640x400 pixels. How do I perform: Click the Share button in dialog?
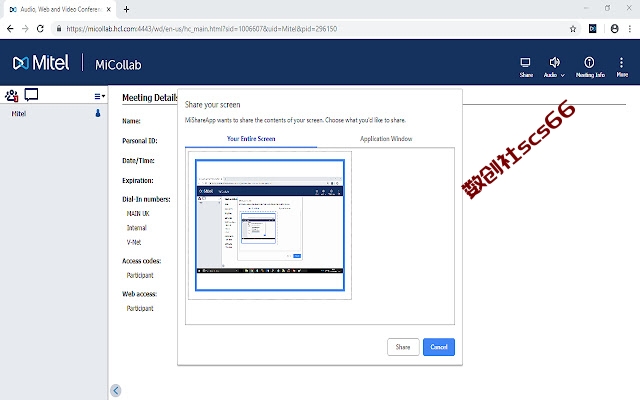coord(403,347)
